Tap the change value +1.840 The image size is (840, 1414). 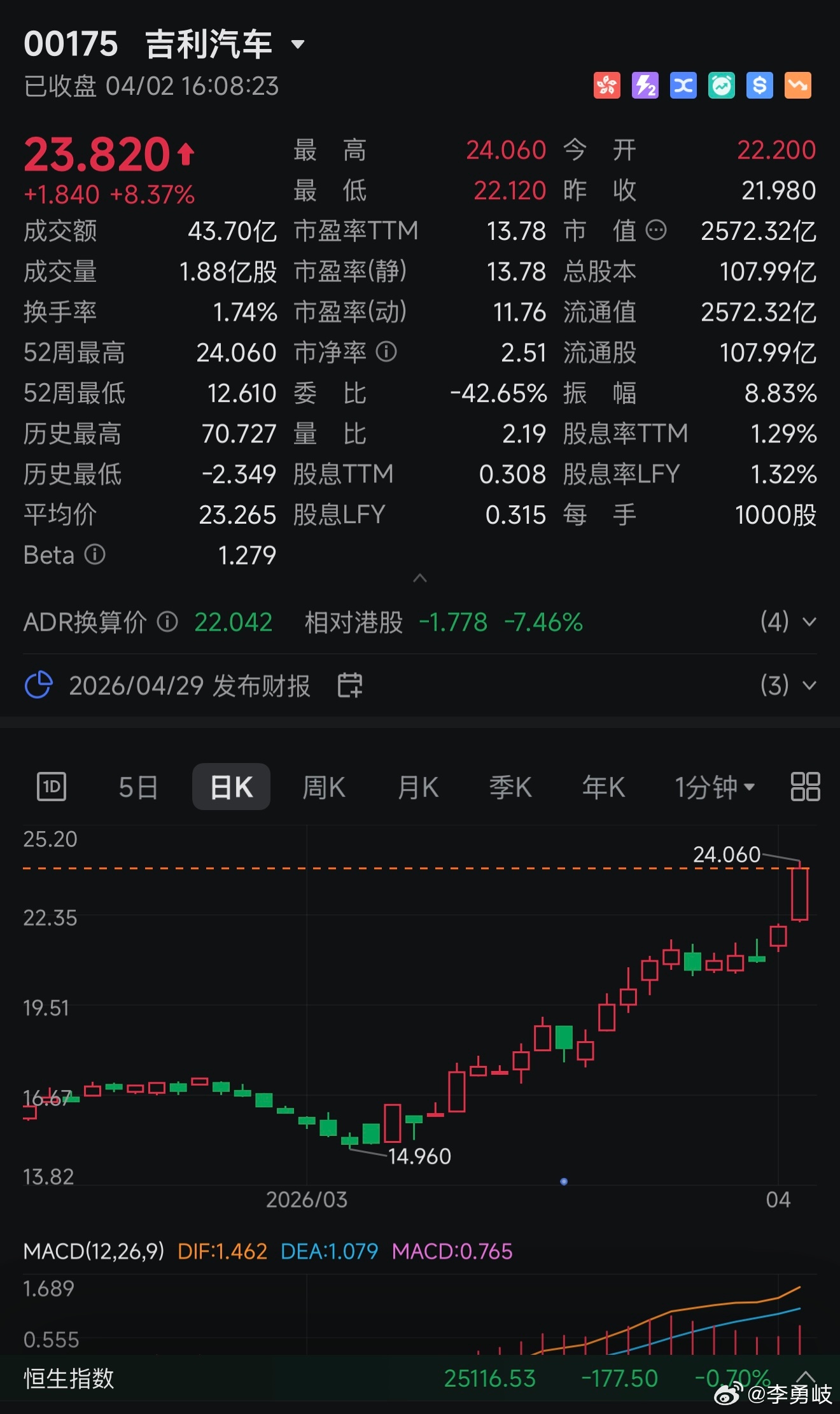pyautogui.click(x=62, y=195)
